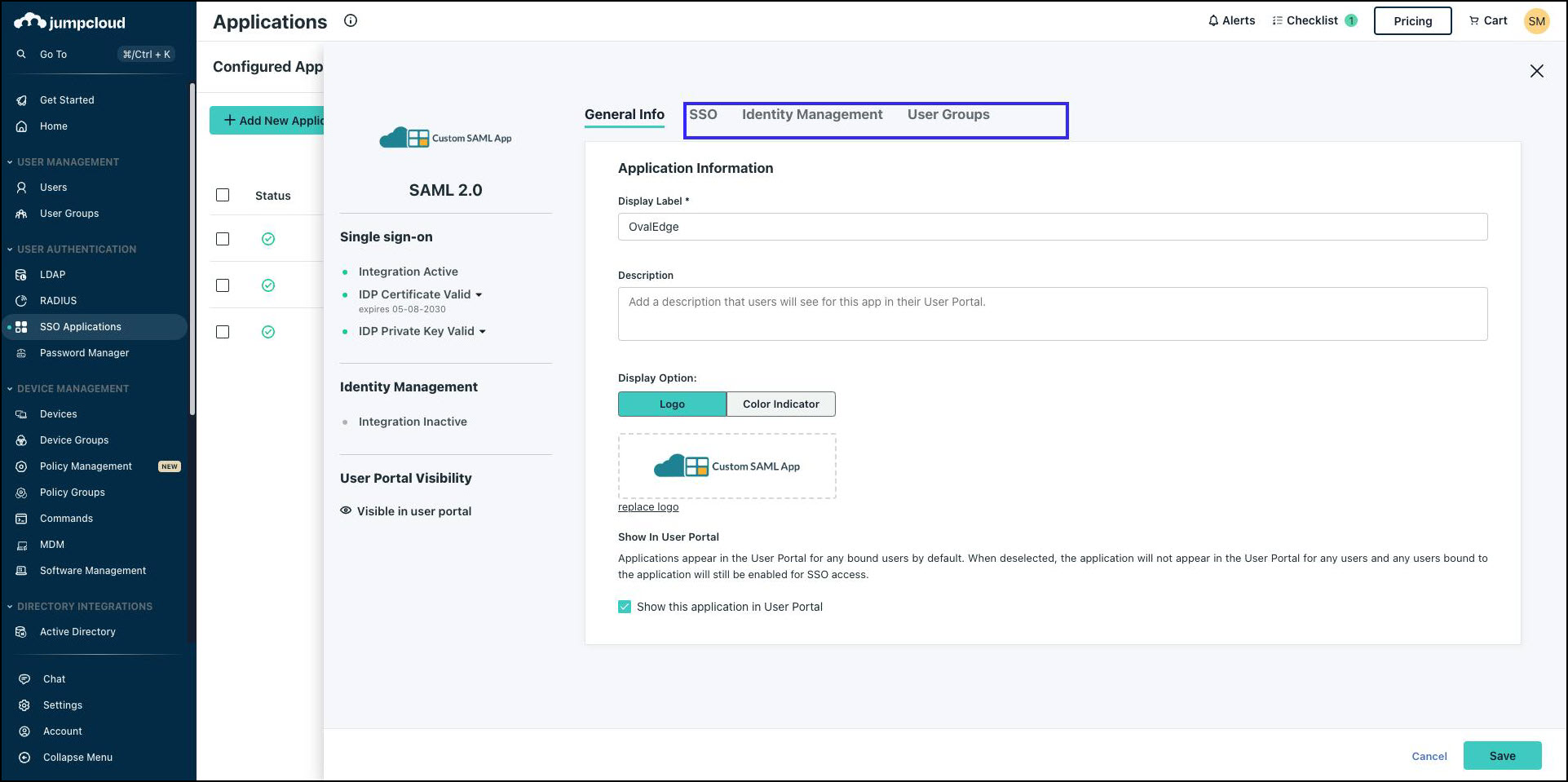Click the Save button

[x=1502, y=756]
